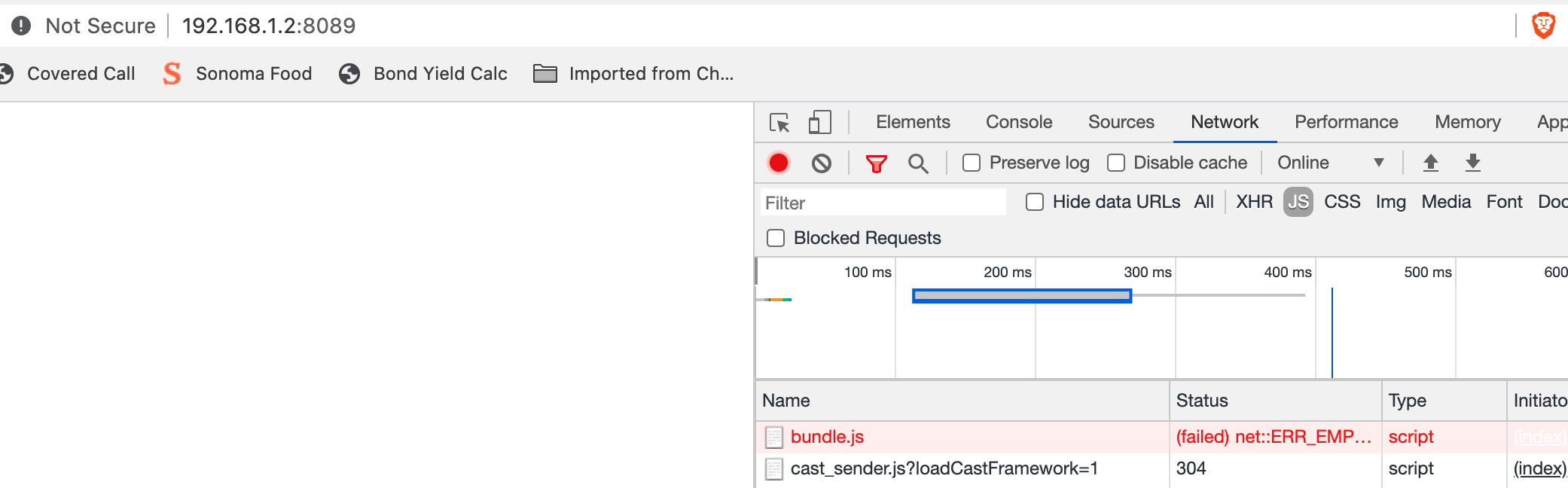Screen dimensions: 1568x488
Task: Toggle the device toolbar icon
Action: pos(819,122)
